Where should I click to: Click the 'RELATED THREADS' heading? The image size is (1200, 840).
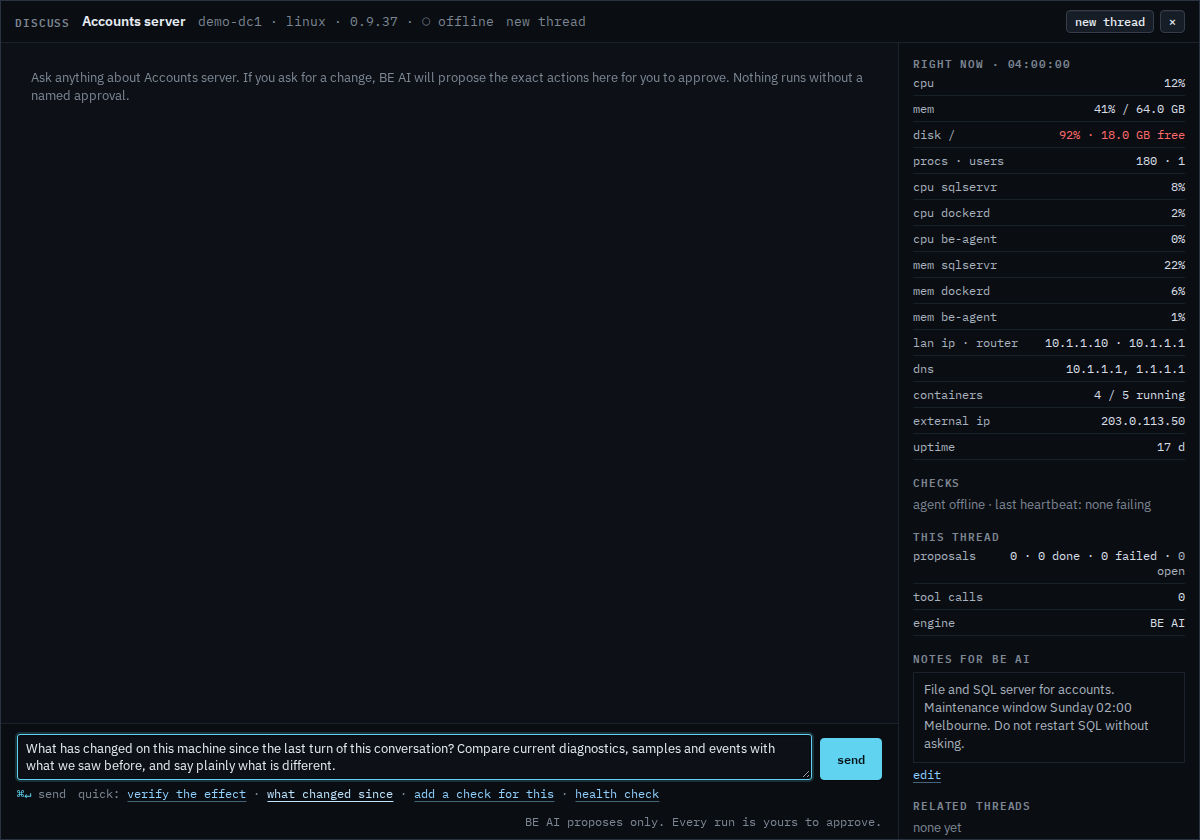(x=971, y=806)
